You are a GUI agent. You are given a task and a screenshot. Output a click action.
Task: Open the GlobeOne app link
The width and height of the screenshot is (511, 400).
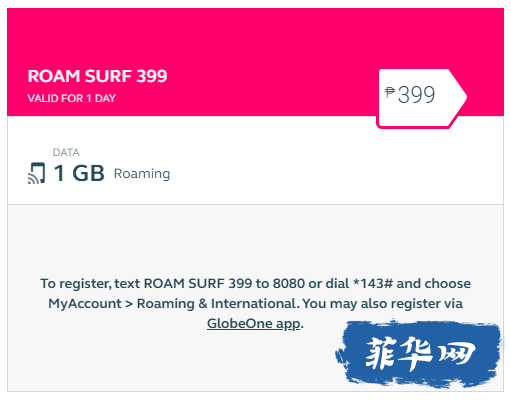pos(253,324)
